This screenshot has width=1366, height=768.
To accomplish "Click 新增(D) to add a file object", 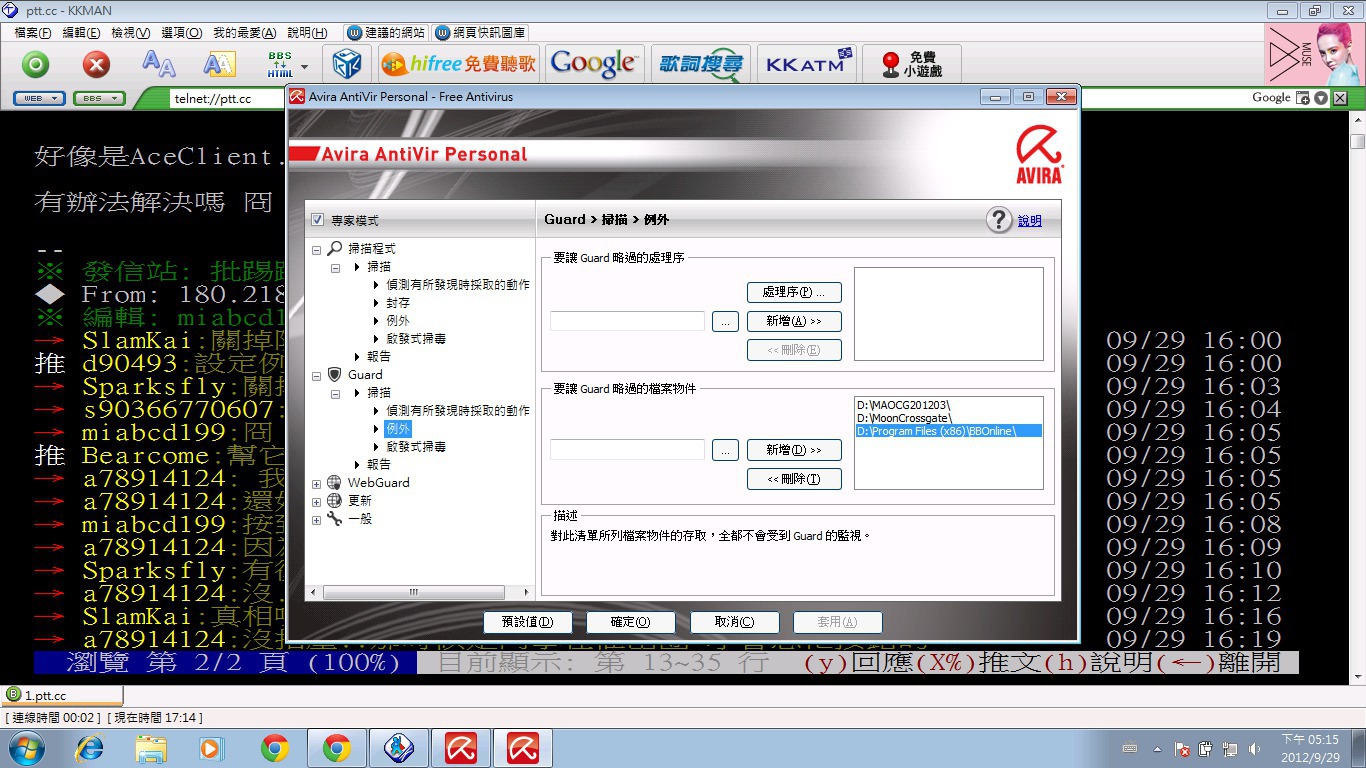I will click(794, 450).
